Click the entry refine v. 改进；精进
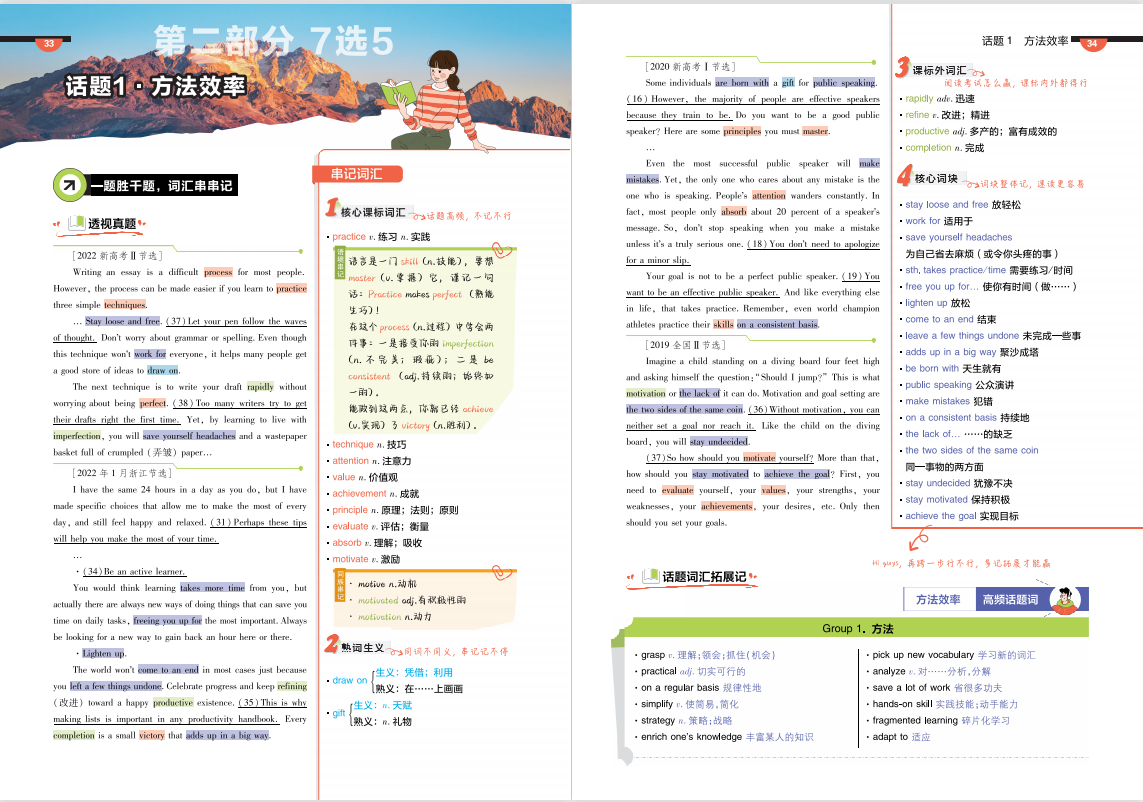This screenshot has width=1143, height=802. (947, 115)
